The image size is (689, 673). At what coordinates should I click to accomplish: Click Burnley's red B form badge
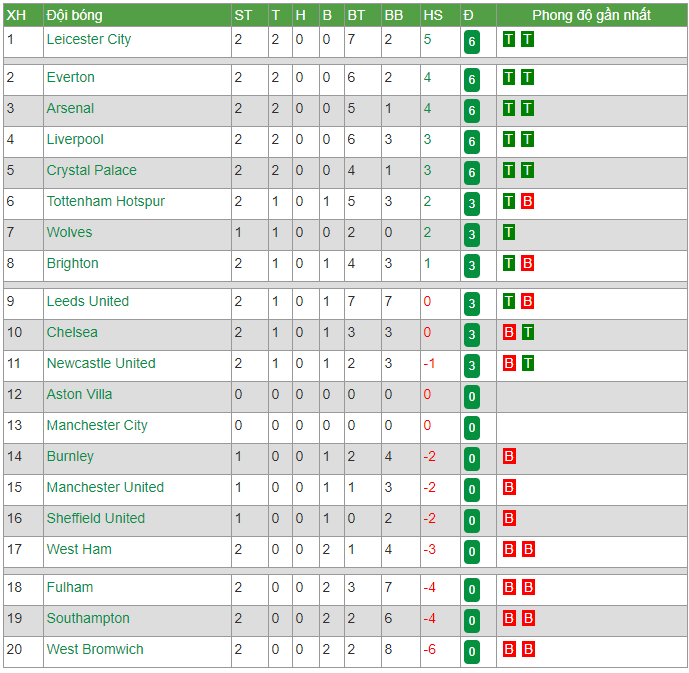pos(509,456)
